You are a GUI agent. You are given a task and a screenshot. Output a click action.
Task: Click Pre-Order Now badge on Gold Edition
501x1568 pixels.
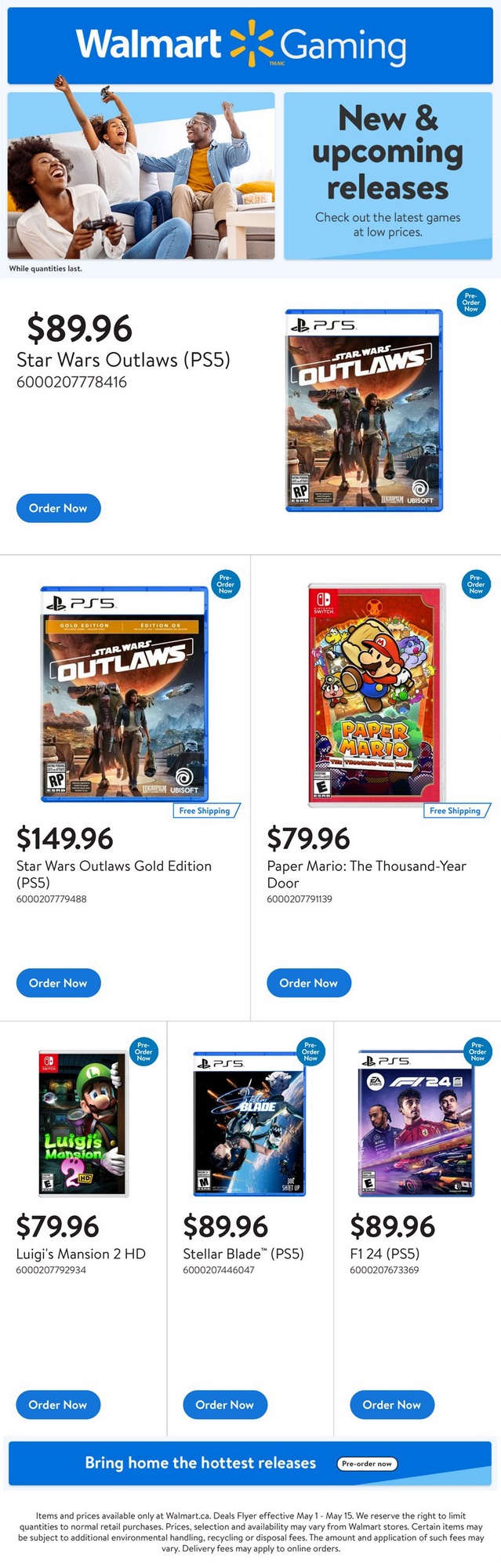pyautogui.click(x=225, y=584)
